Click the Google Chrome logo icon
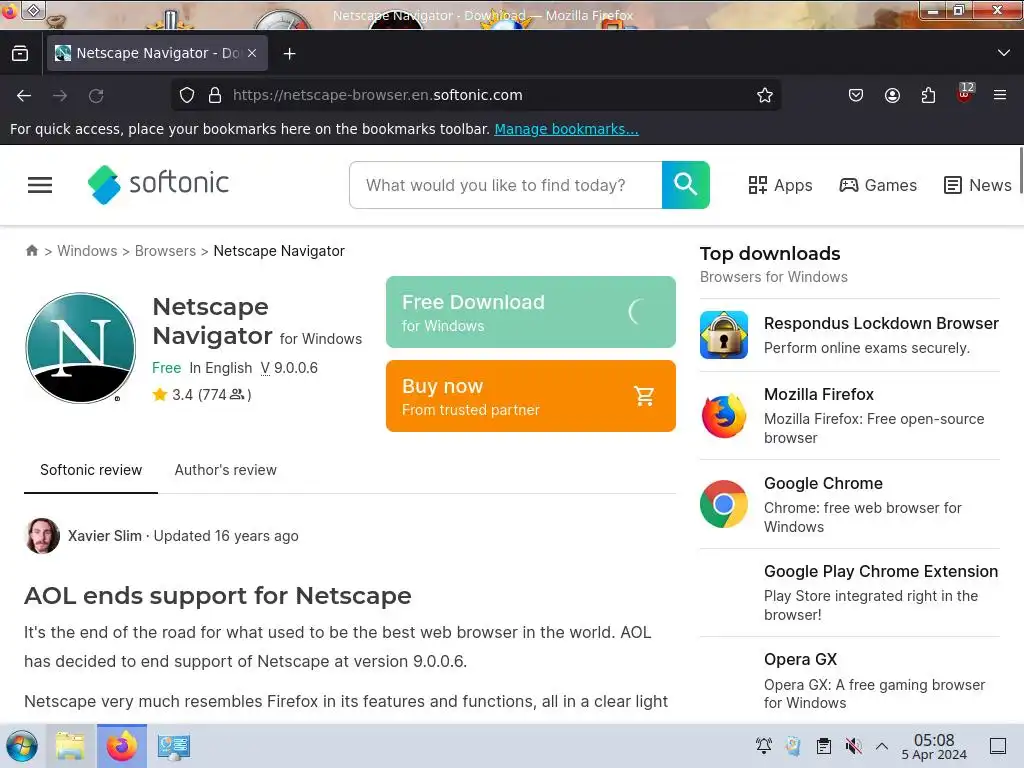Screen dimensions: 1024x768 click(x=724, y=504)
